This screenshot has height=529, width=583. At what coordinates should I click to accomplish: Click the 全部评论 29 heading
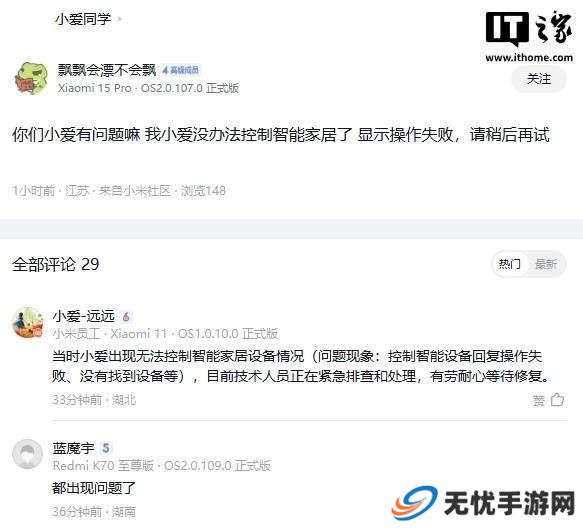pos(56,265)
